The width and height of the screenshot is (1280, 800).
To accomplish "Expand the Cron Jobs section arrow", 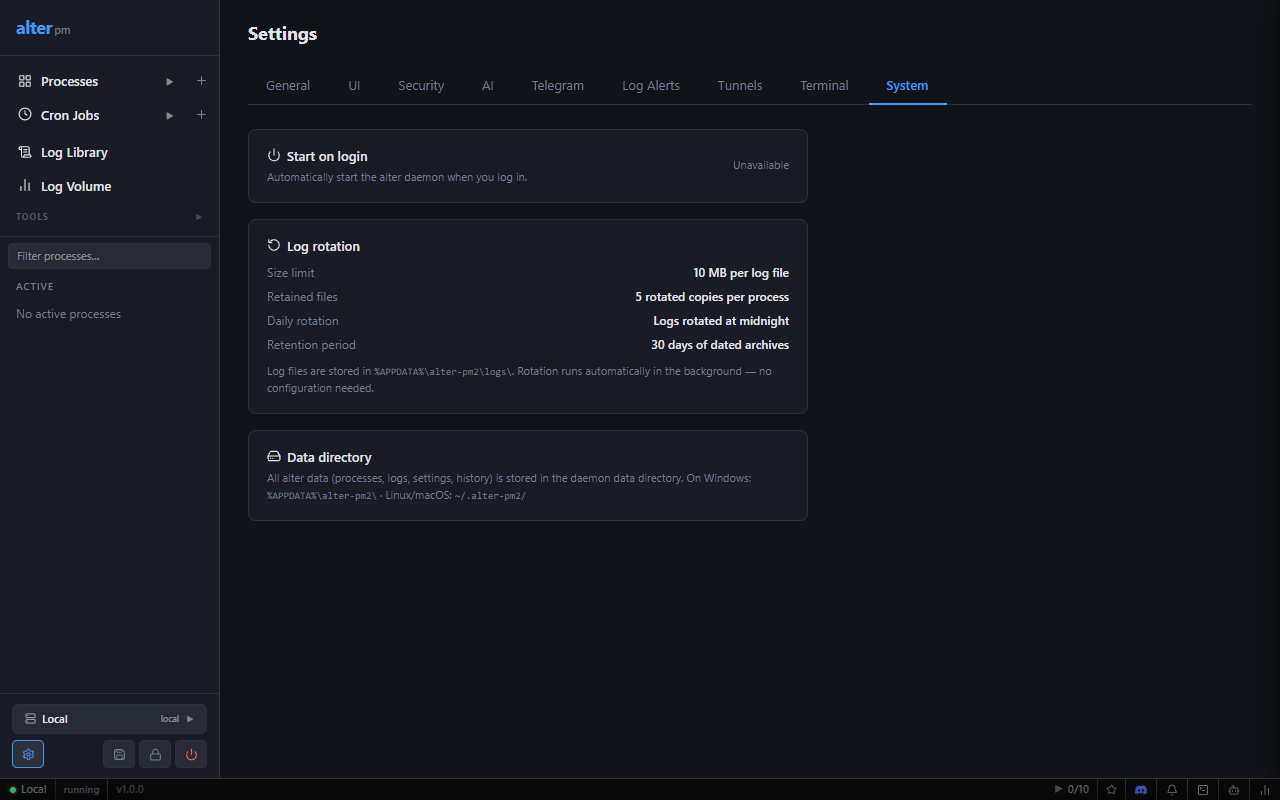I will pyautogui.click(x=170, y=115).
